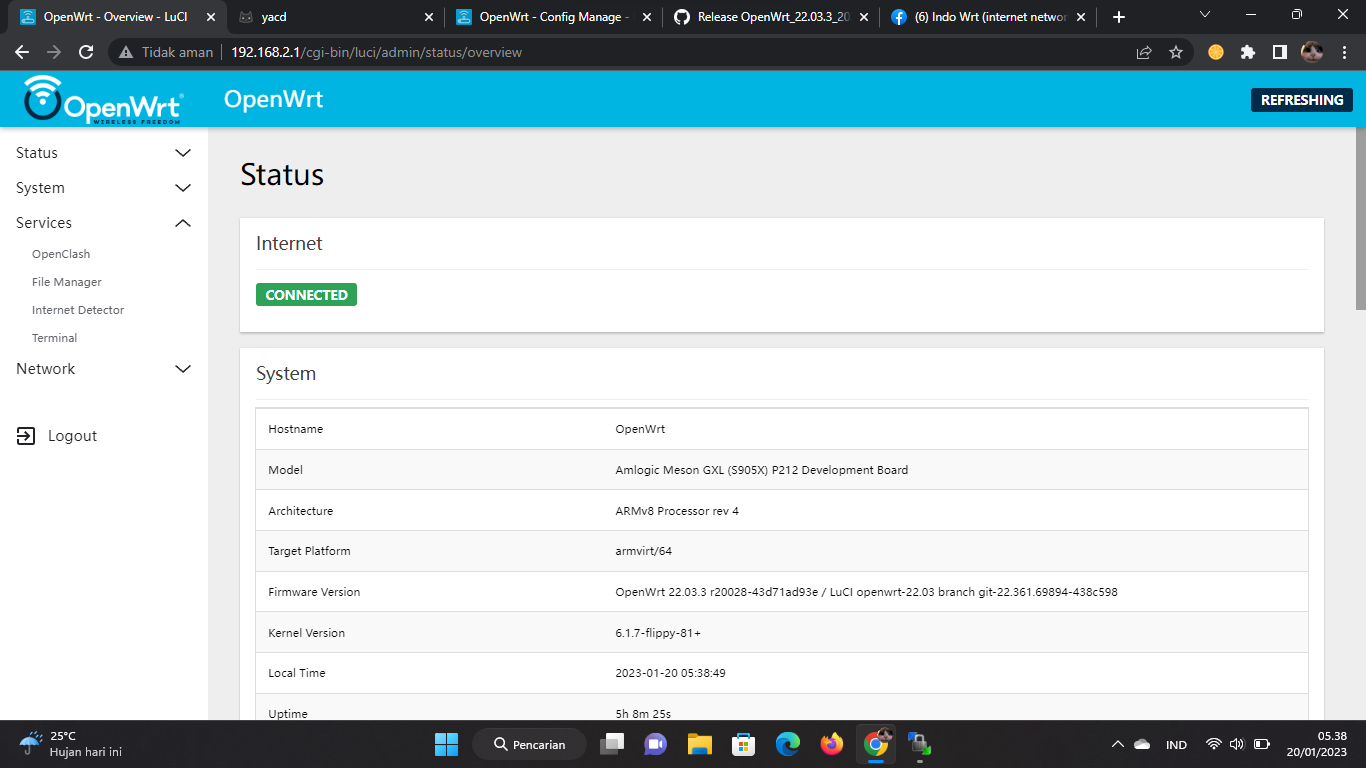Open Firefox from the taskbar
Viewport: 1366px width, 768px height.
tap(831, 744)
